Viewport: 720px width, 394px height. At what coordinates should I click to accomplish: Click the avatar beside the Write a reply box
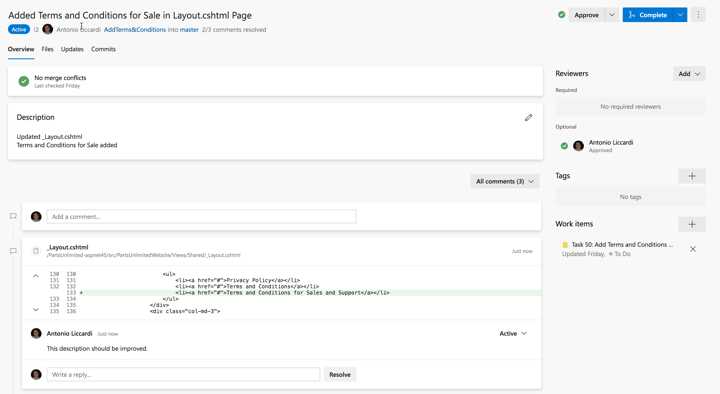(36, 374)
